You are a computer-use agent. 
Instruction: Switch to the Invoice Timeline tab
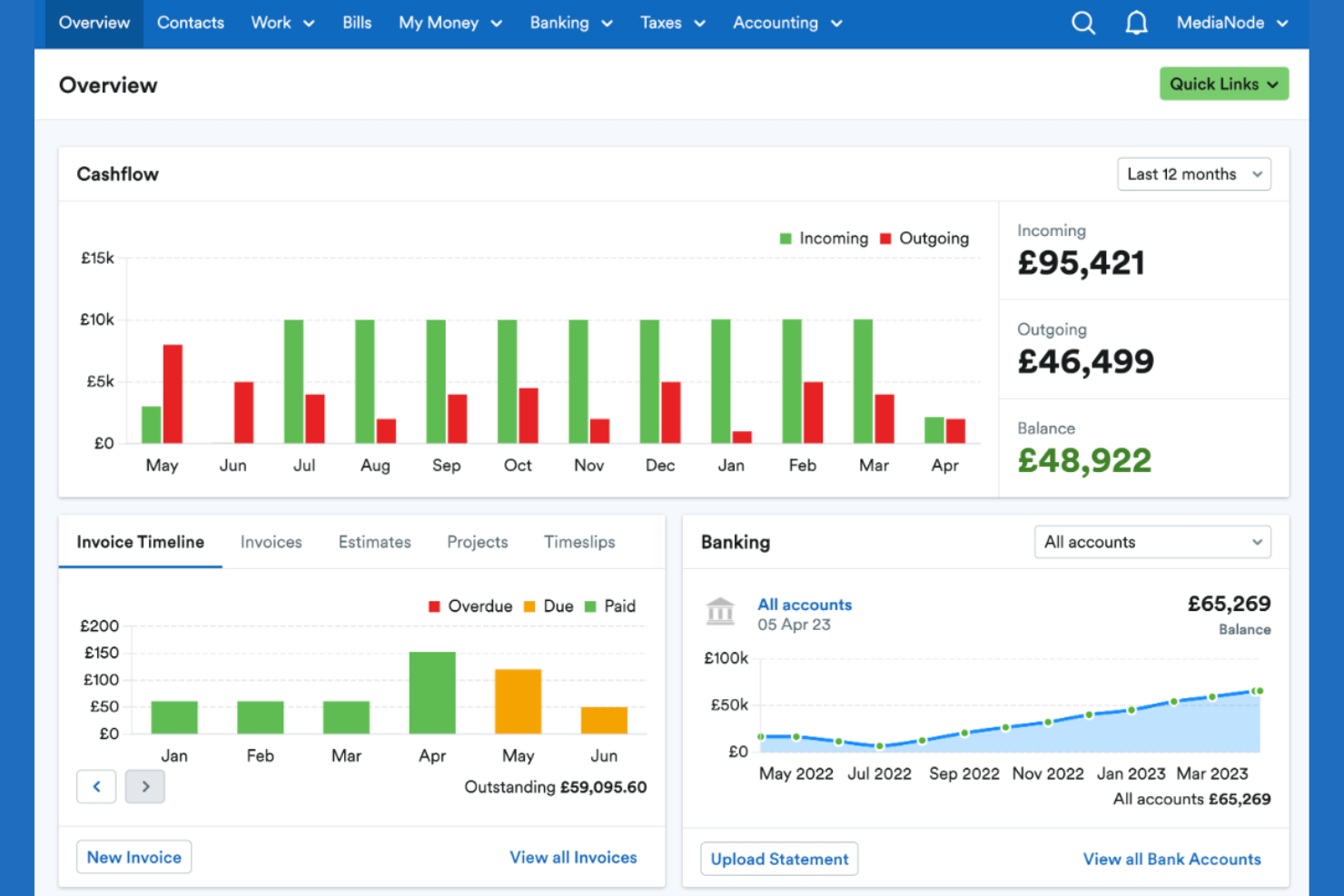click(141, 542)
